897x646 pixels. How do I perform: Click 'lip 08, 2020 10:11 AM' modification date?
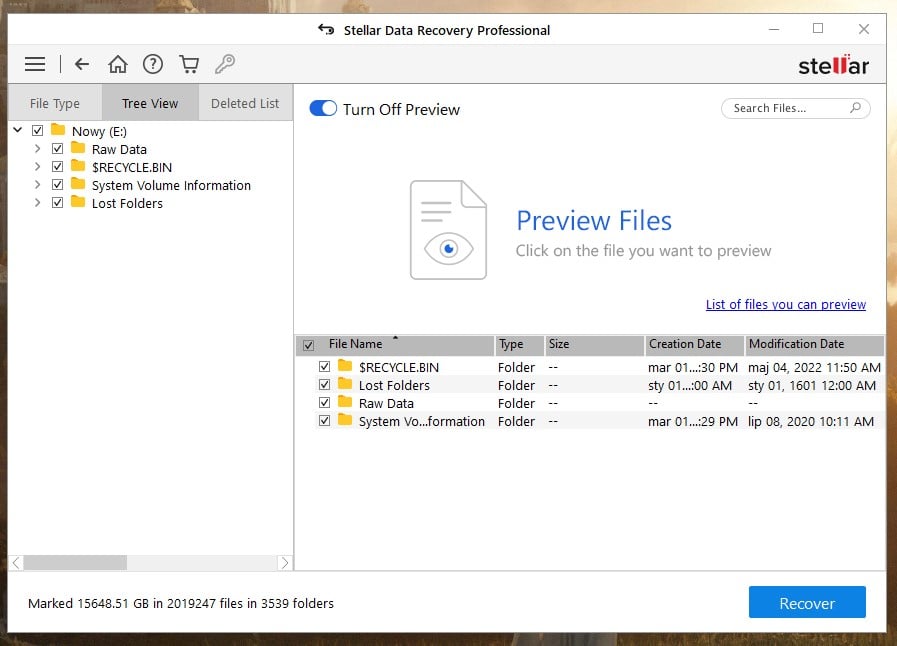coord(811,421)
